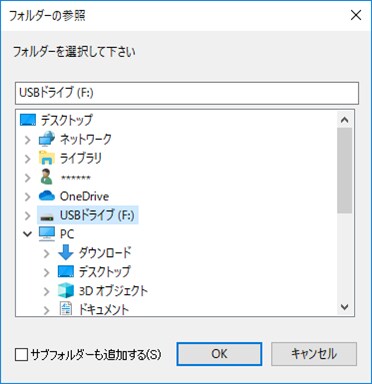Click the キャンセル button
Image resolution: width=372 pixels, height=384 pixels.
click(314, 354)
